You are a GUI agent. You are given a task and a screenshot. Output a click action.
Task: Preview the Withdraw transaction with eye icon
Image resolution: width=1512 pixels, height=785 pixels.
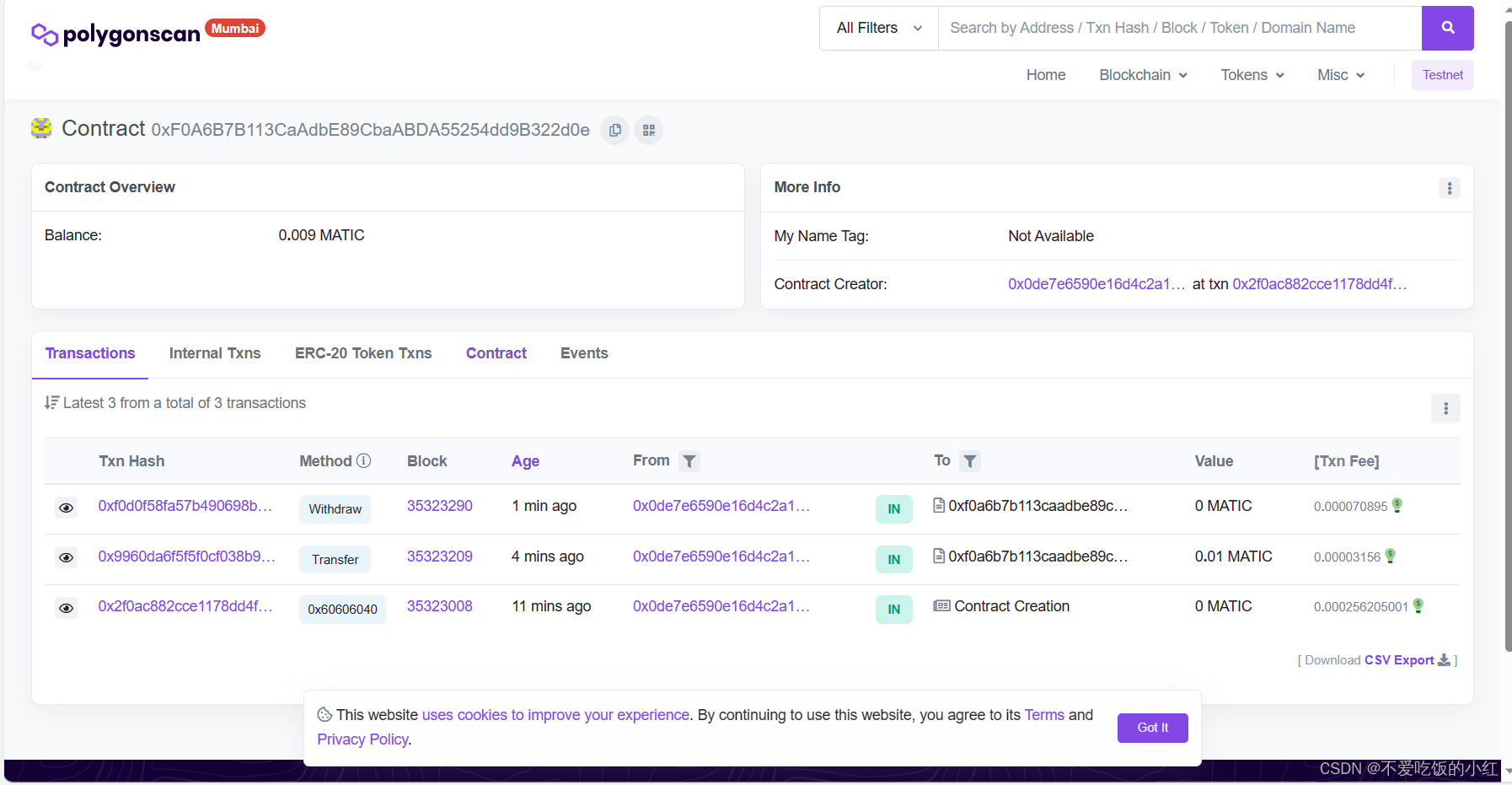pyautogui.click(x=67, y=508)
